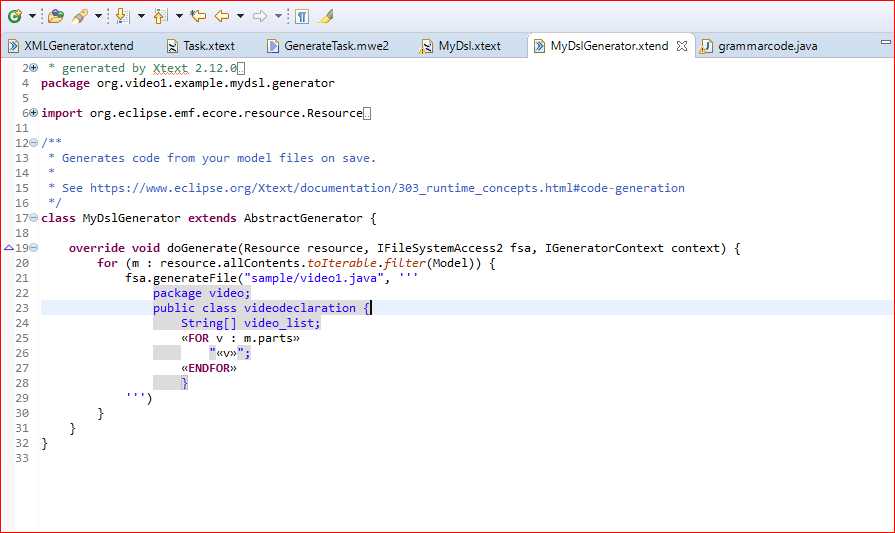Click 'AbstractGenerator' in class declaration
This screenshot has height=533, width=895.
pyautogui.click(x=303, y=218)
